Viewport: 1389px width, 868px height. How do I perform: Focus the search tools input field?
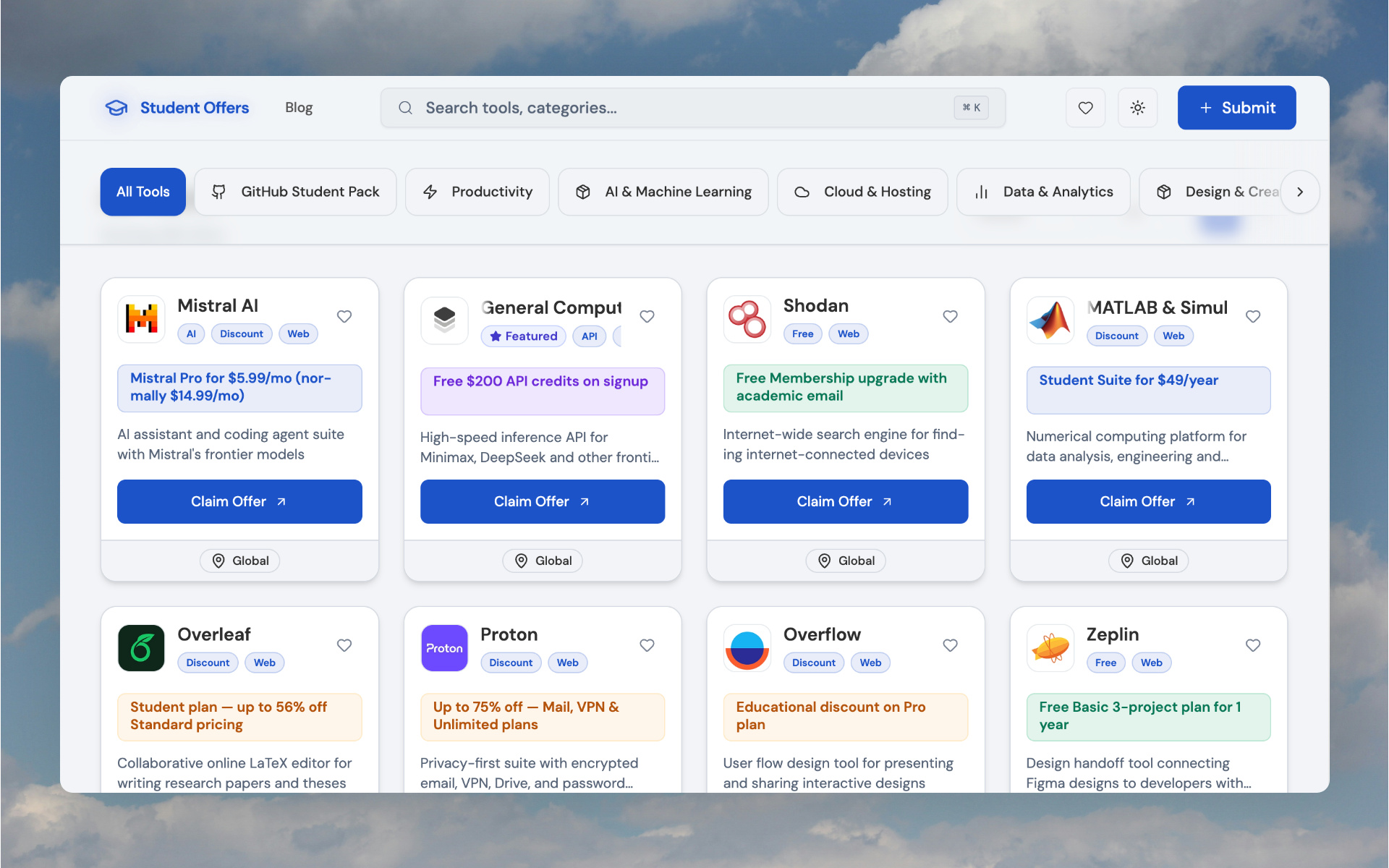coord(692,108)
